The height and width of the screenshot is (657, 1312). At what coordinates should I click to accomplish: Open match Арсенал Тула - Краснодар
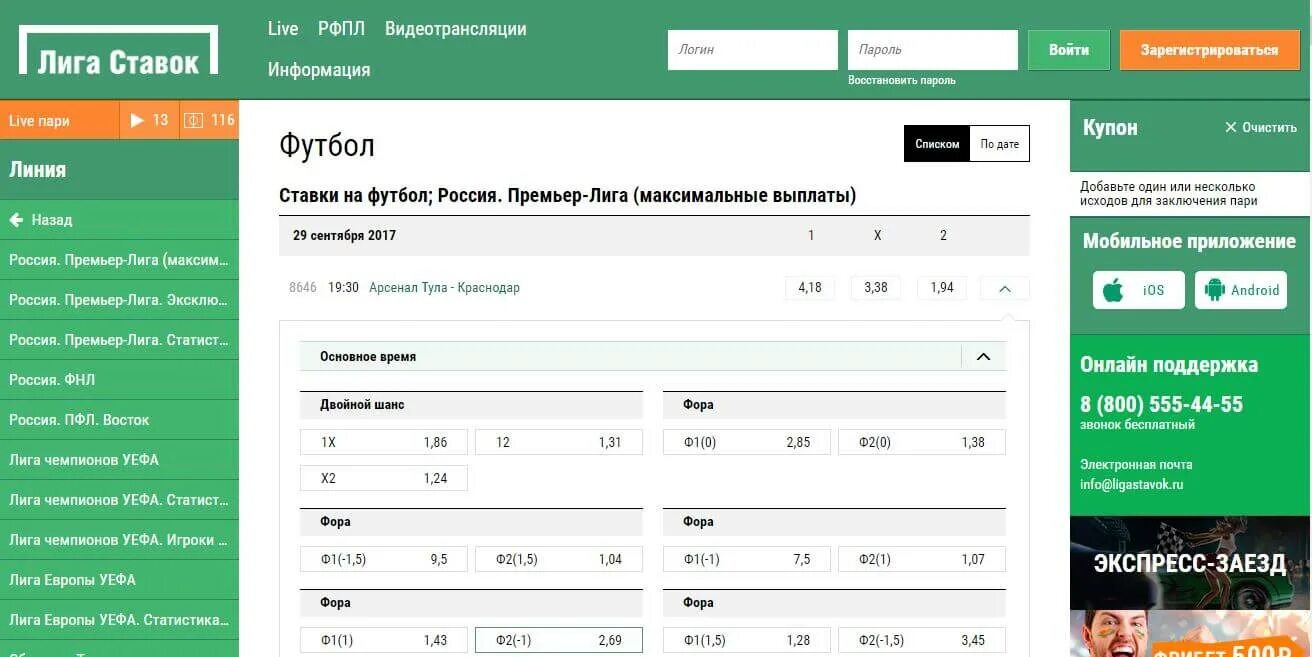tap(444, 288)
